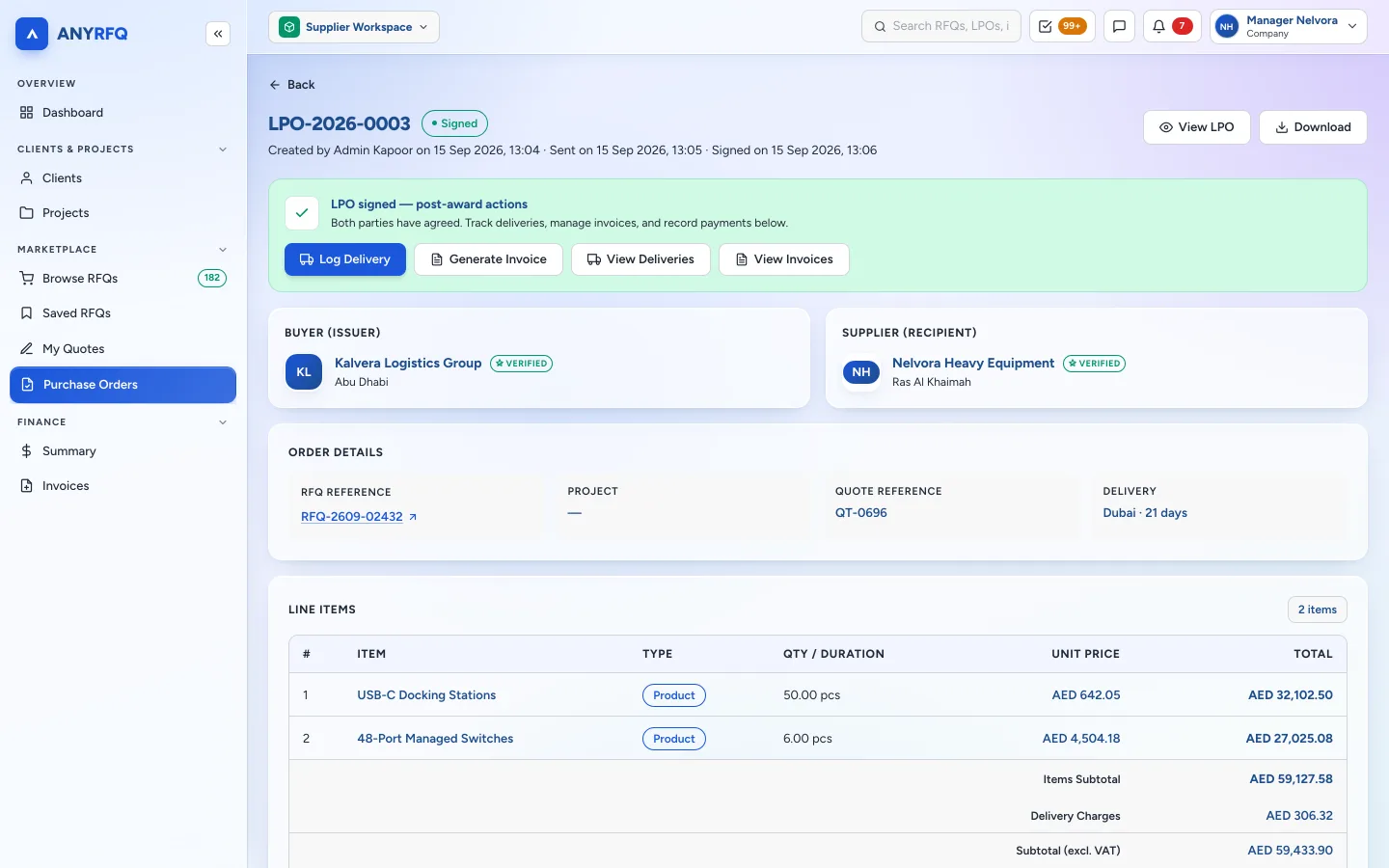
Task: Collapse the Finance section
Action: 223,422
